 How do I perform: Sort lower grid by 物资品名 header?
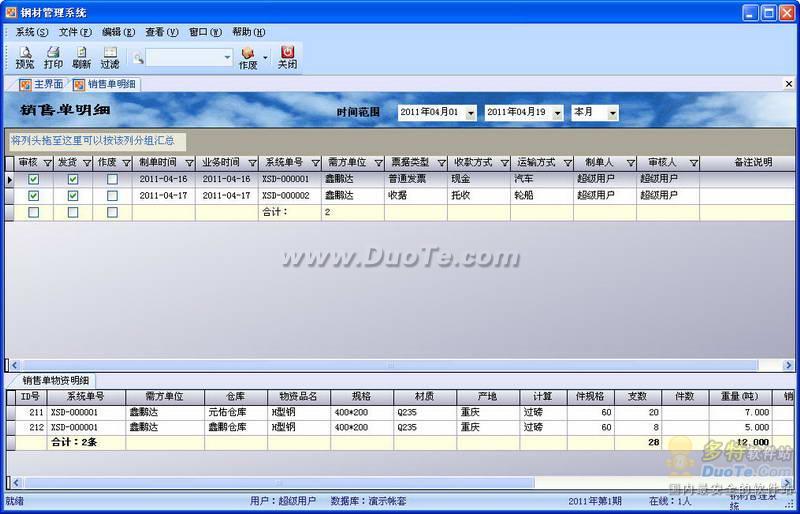tap(299, 397)
